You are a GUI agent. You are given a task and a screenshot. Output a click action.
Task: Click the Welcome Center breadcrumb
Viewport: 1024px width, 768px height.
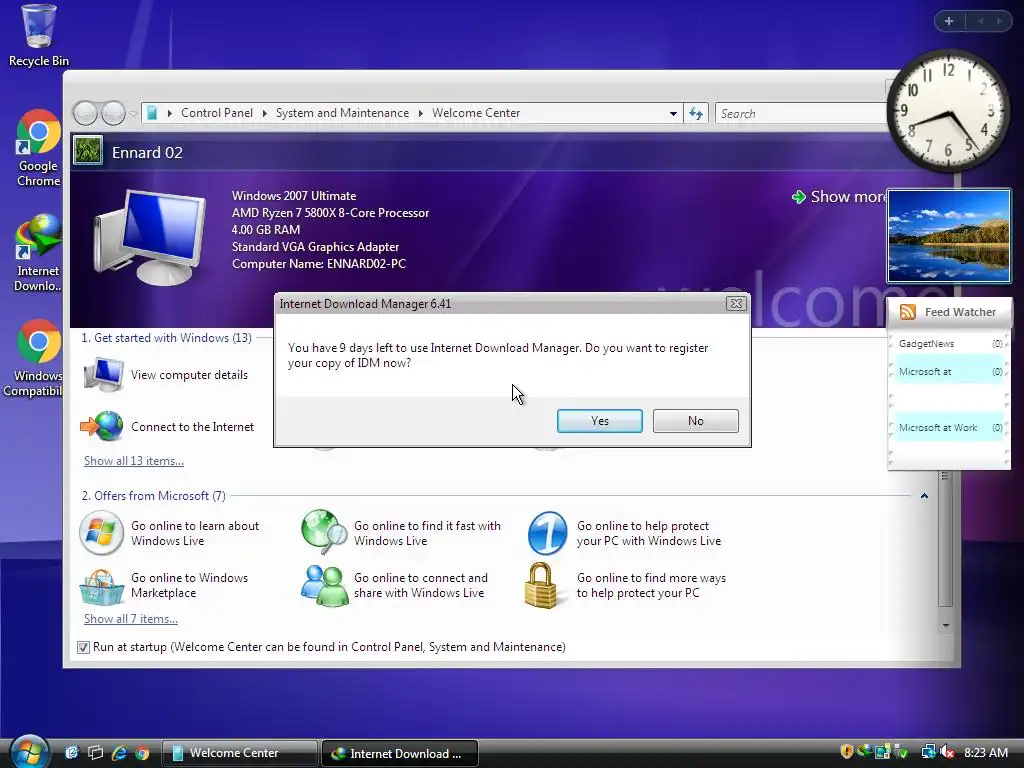(x=476, y=113)
